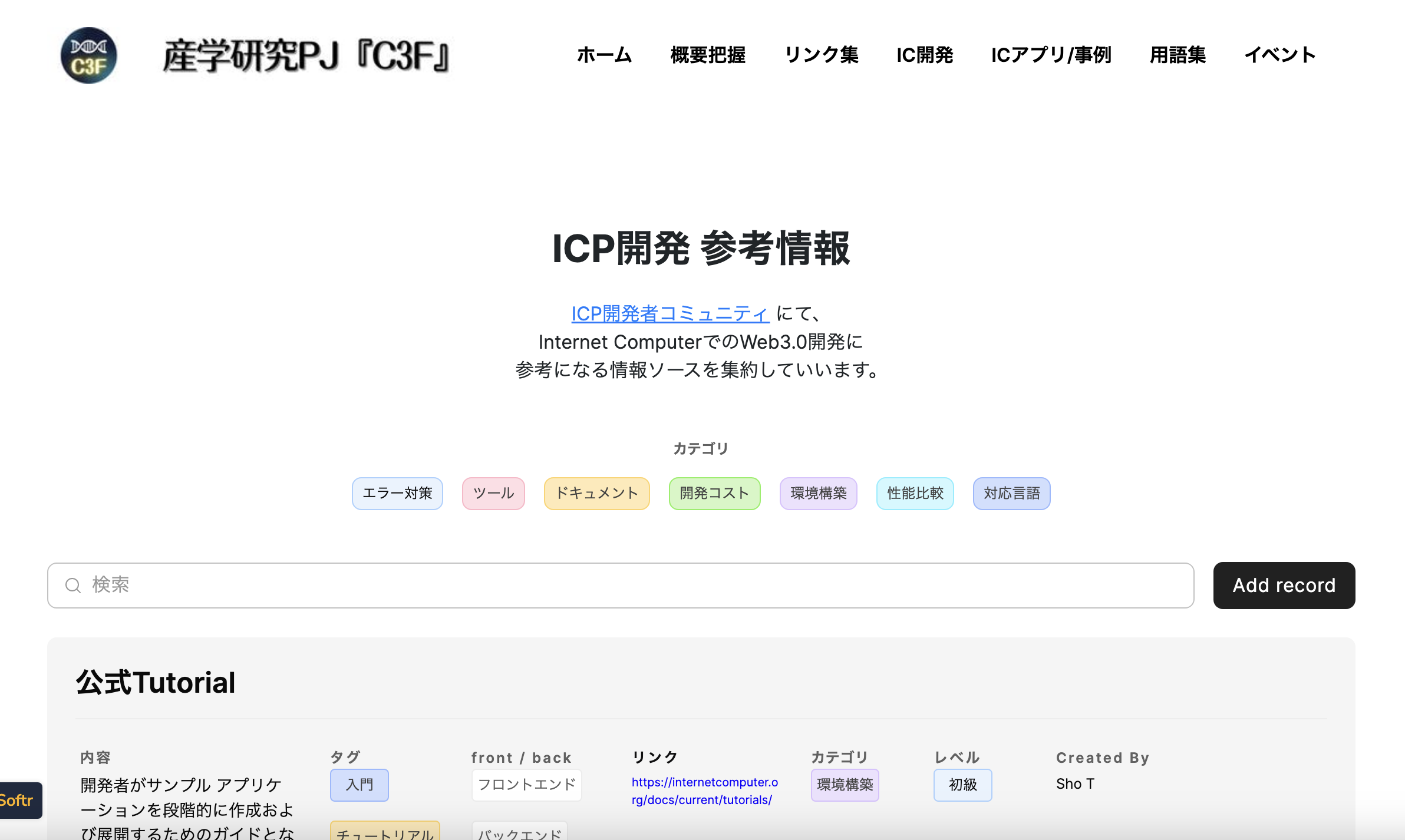Click the 検索 search input field

(621, 586)
